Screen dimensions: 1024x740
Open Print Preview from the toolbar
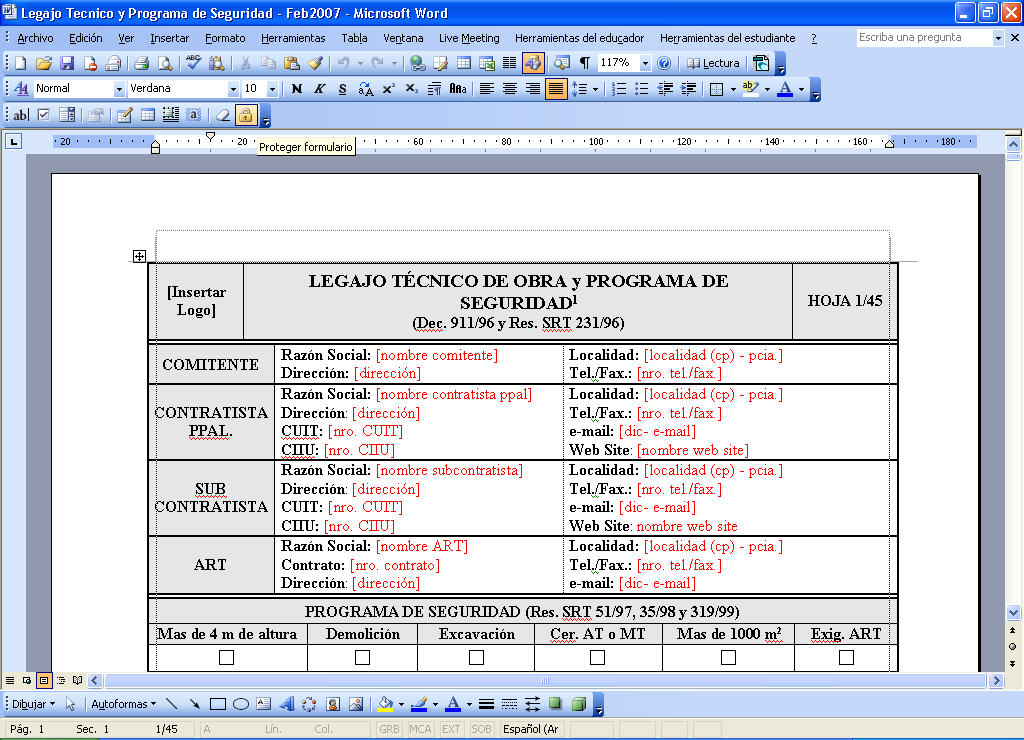pyautogui.click(x=165, y=63)
